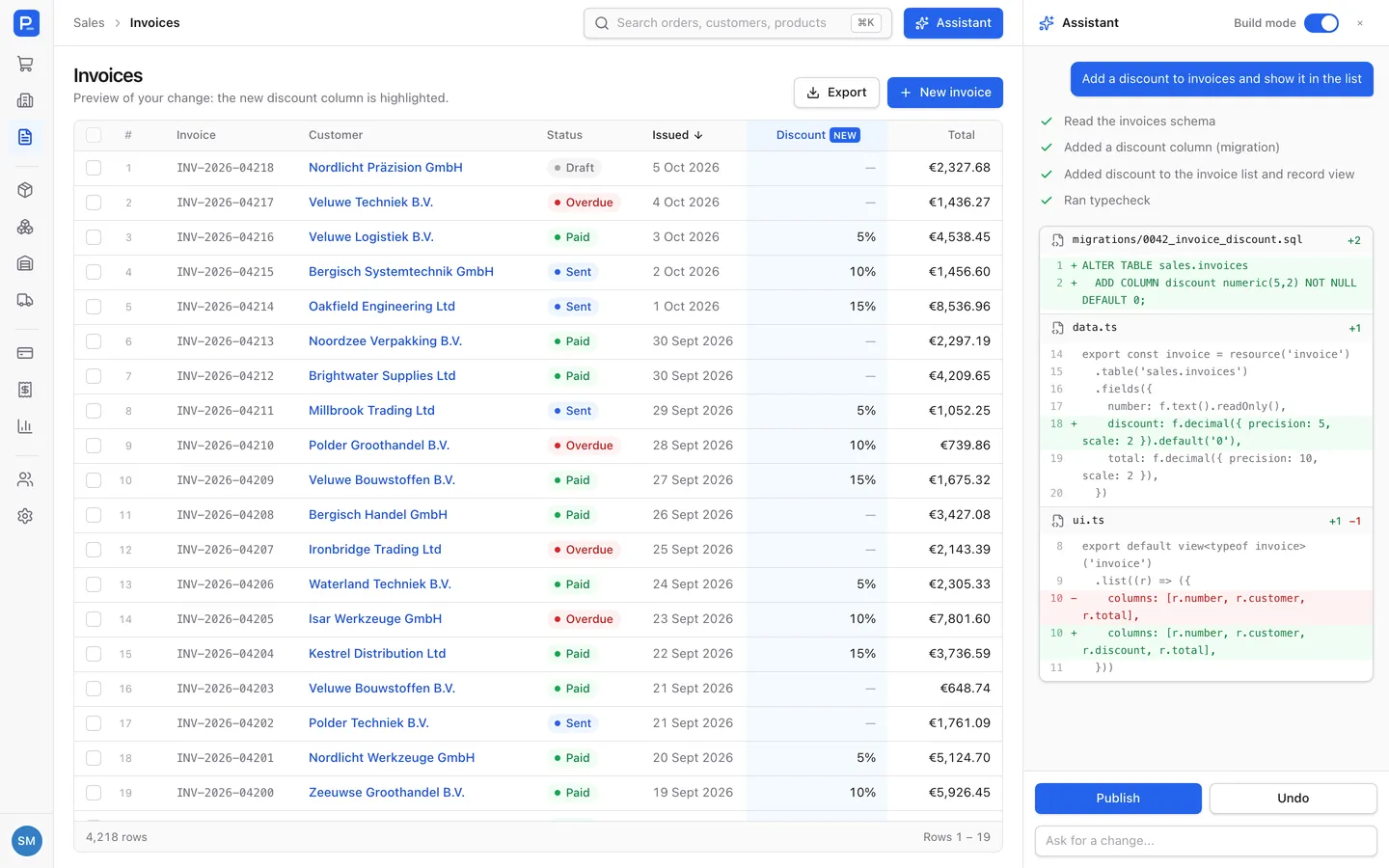Click the Discount column header
This screenshot has height=868, width=1389.
click(x=818, y=135)
